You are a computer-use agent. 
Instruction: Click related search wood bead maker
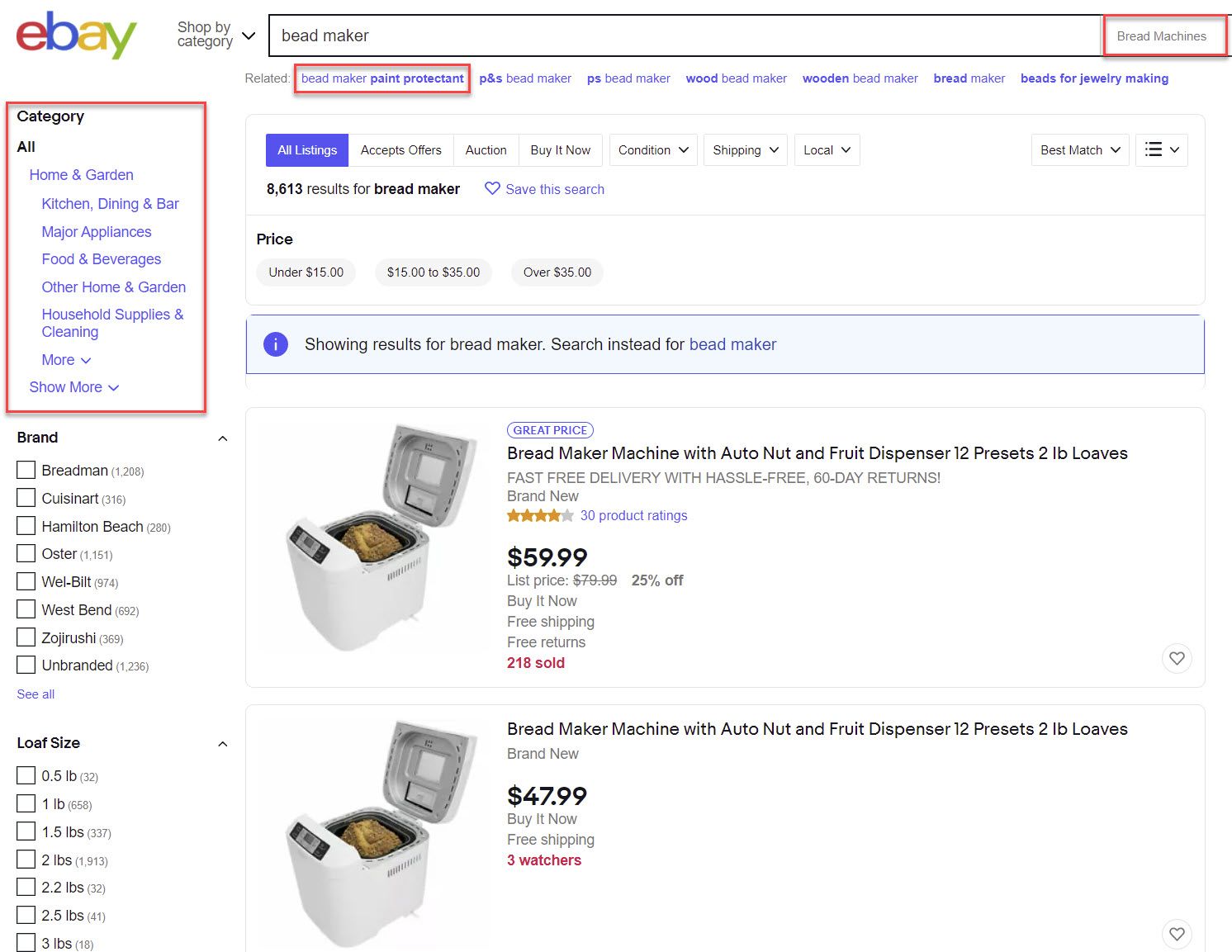point(736,78)
